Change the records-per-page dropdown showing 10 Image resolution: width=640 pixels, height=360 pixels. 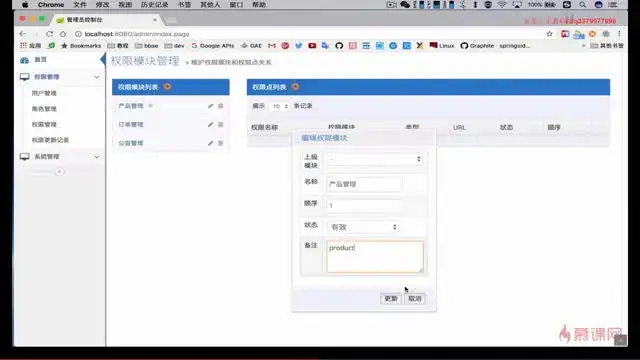click(280, 106)
